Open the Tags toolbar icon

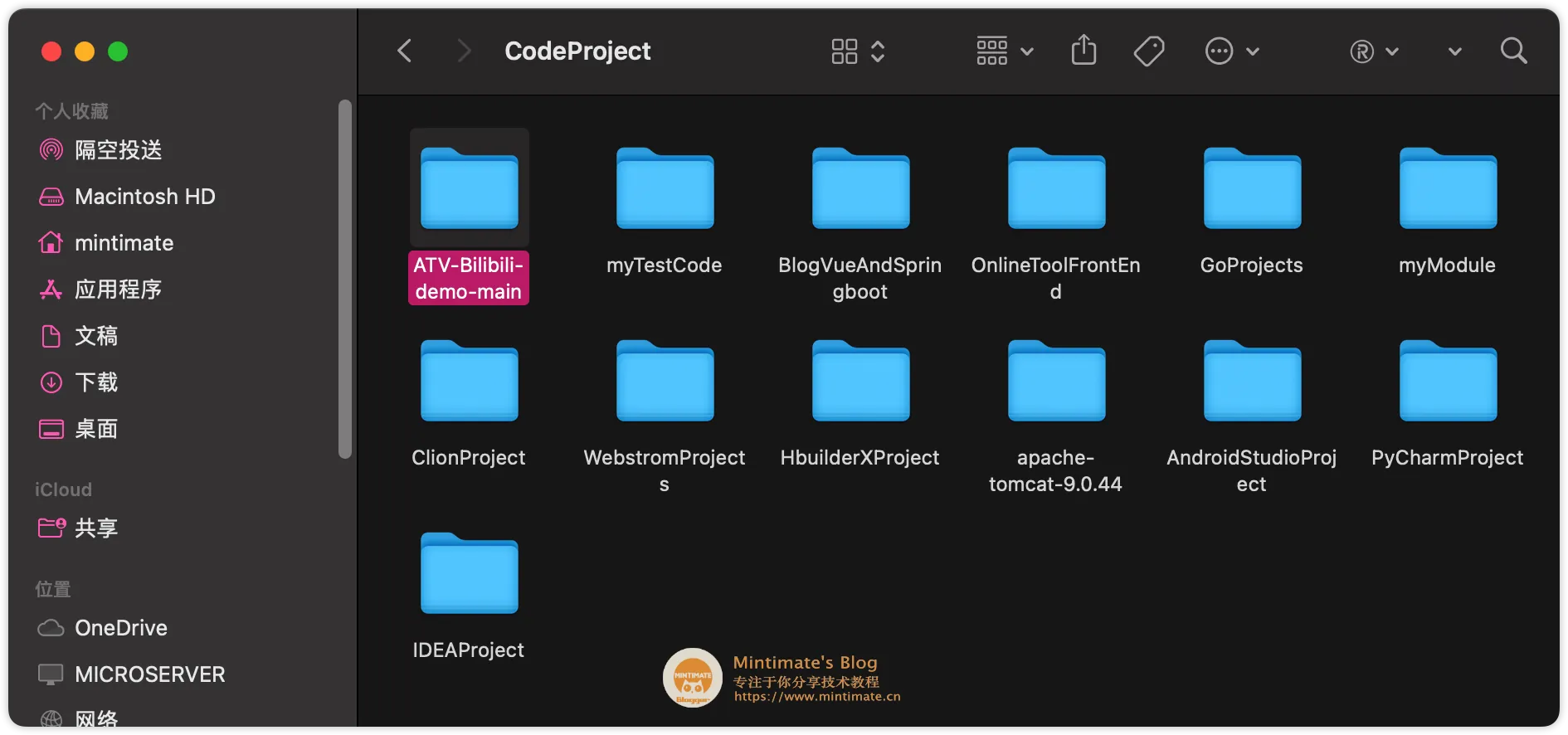pyautogui.click(x=1149, y=51)
